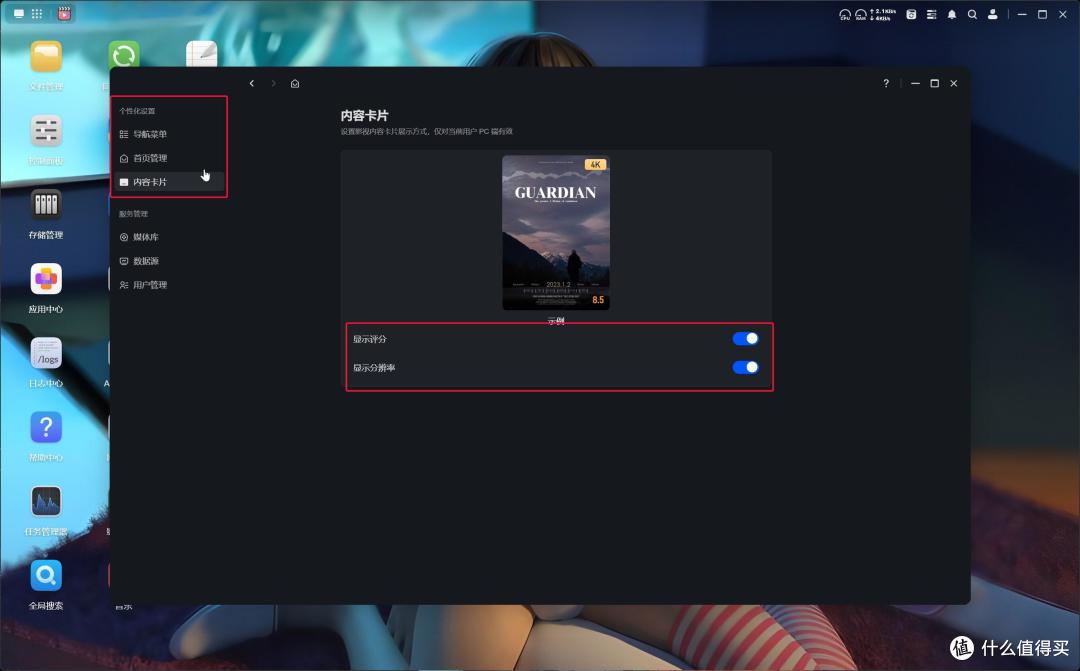This screenshot has height=671, width=1080.
Task: Click the pinned video app in top bar
Action: pos(64,13)
